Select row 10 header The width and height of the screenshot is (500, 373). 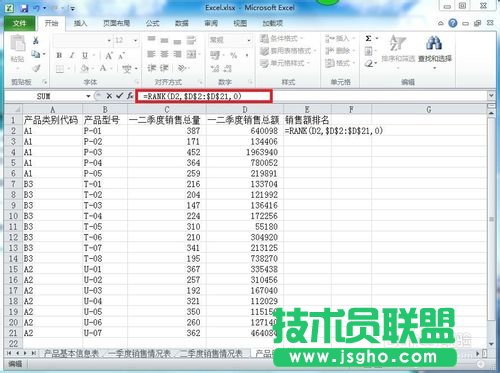tap(13, 216)
